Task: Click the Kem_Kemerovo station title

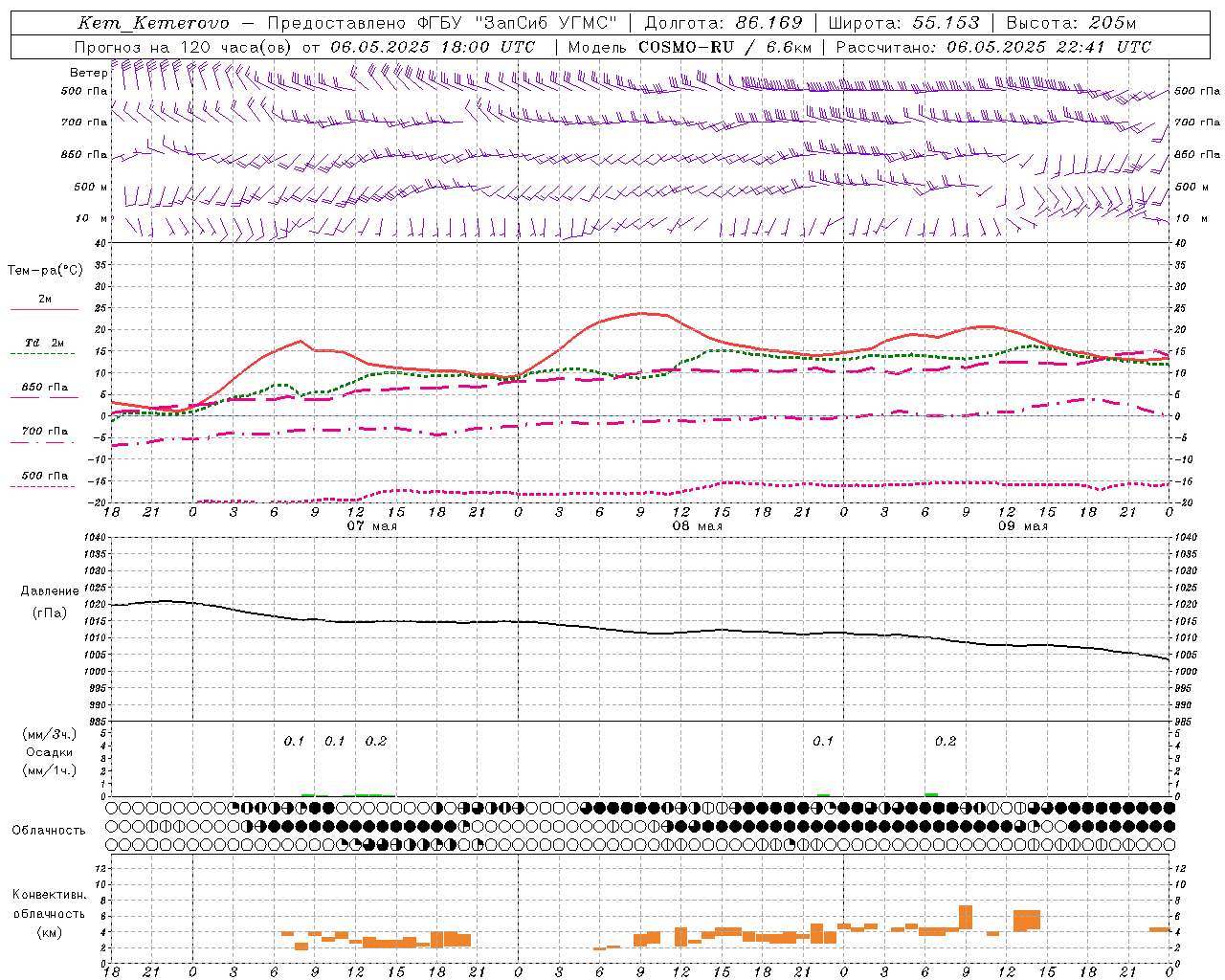Action: click(153, 23)
